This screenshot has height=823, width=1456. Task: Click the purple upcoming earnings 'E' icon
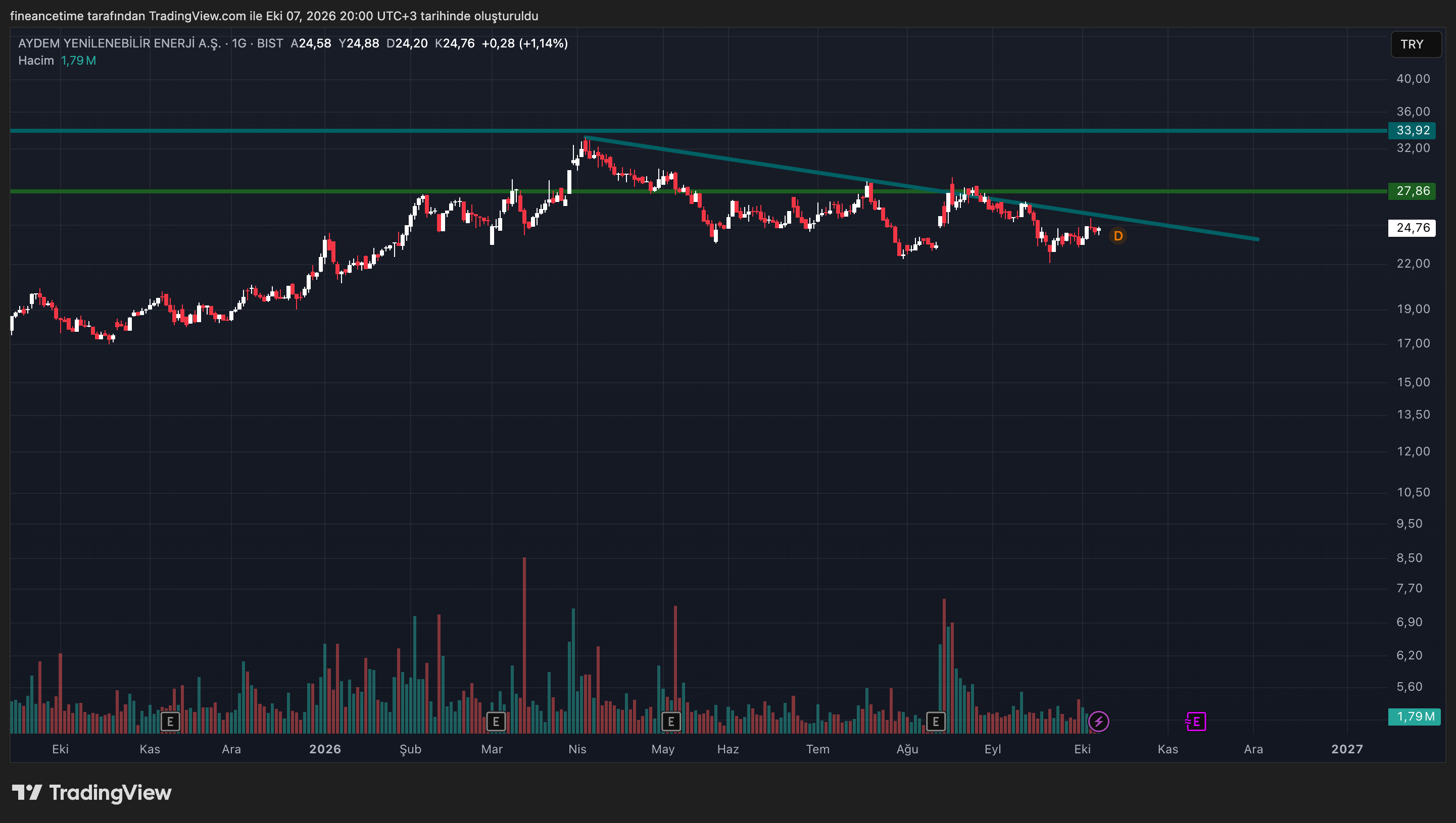1196,722
